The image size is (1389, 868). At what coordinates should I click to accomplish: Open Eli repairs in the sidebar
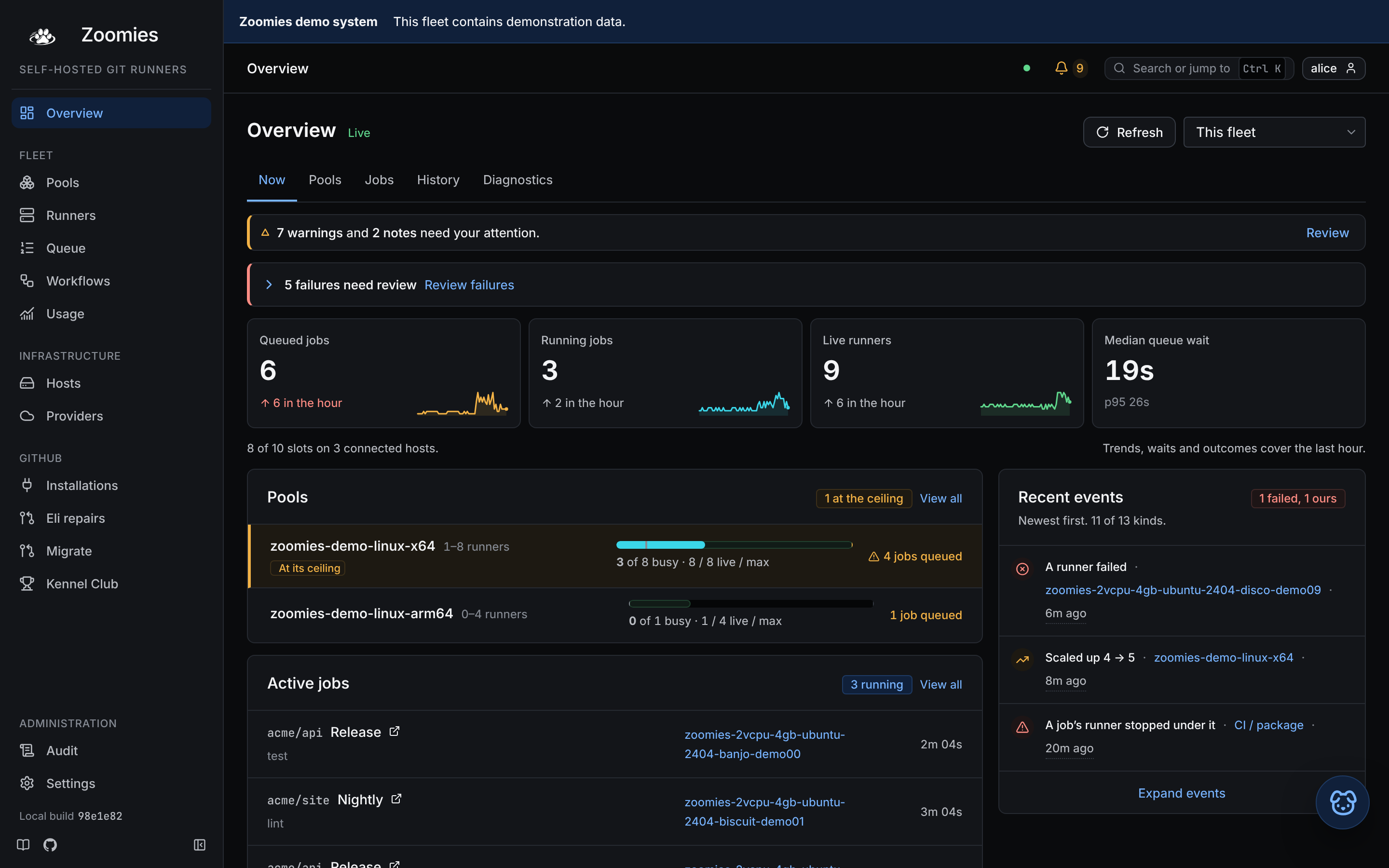point(111,518)
